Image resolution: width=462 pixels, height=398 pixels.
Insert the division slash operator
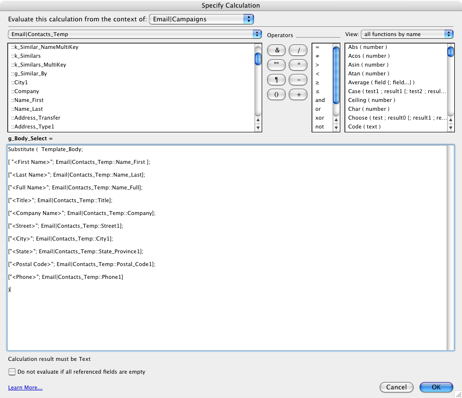coord(298,50)
